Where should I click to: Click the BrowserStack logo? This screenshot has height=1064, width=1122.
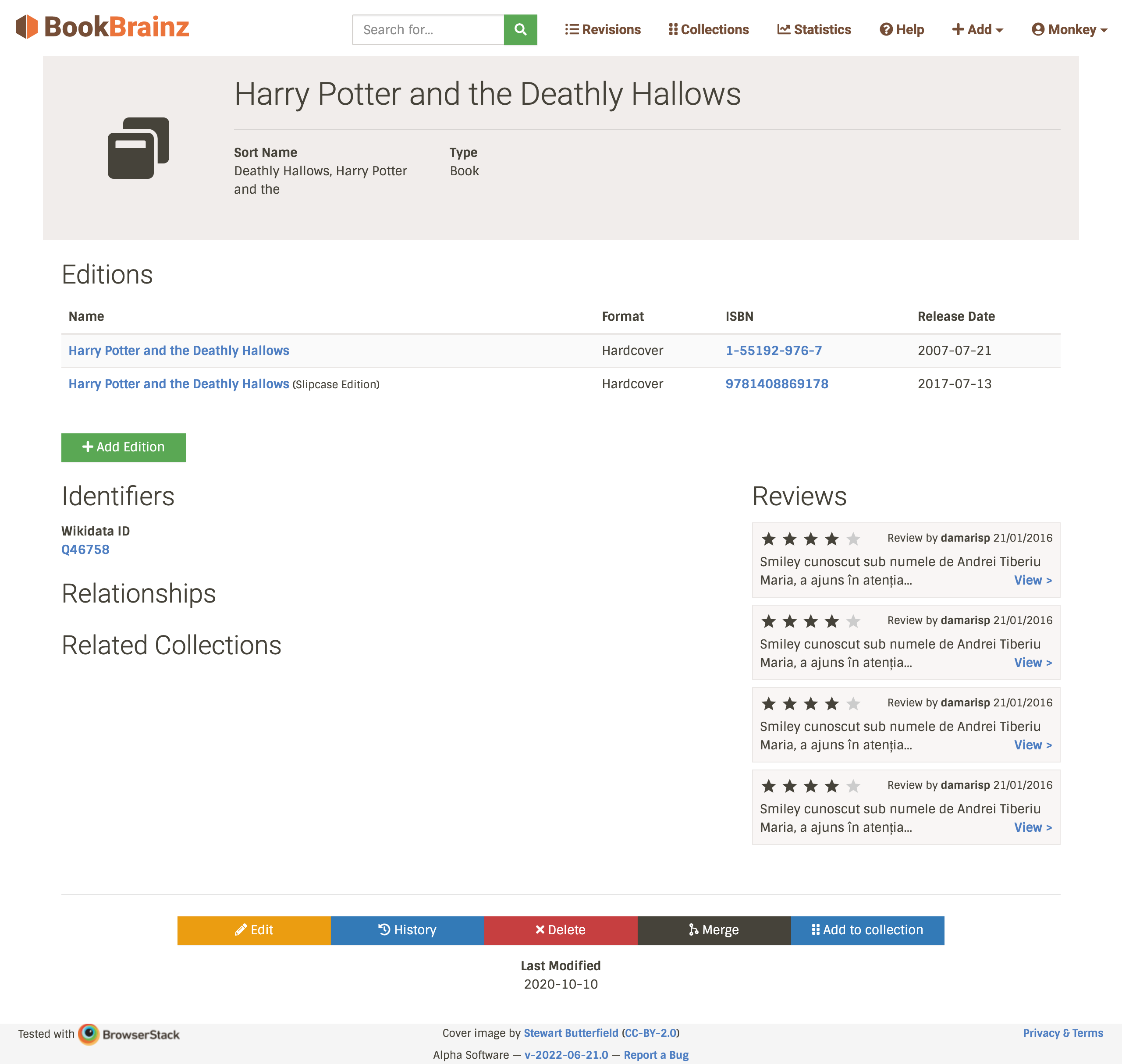click(129, 1035)
